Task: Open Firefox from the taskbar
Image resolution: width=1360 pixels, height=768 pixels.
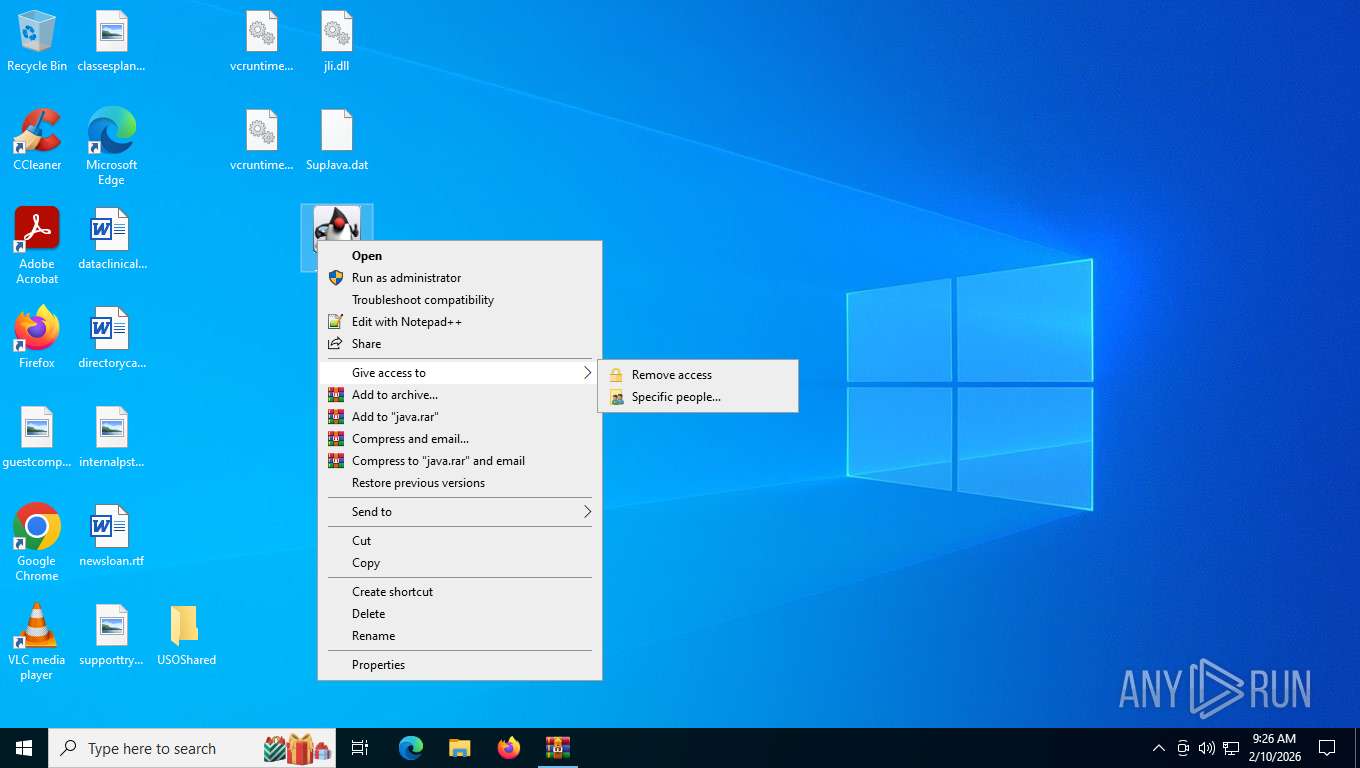Action: point(509,748)
